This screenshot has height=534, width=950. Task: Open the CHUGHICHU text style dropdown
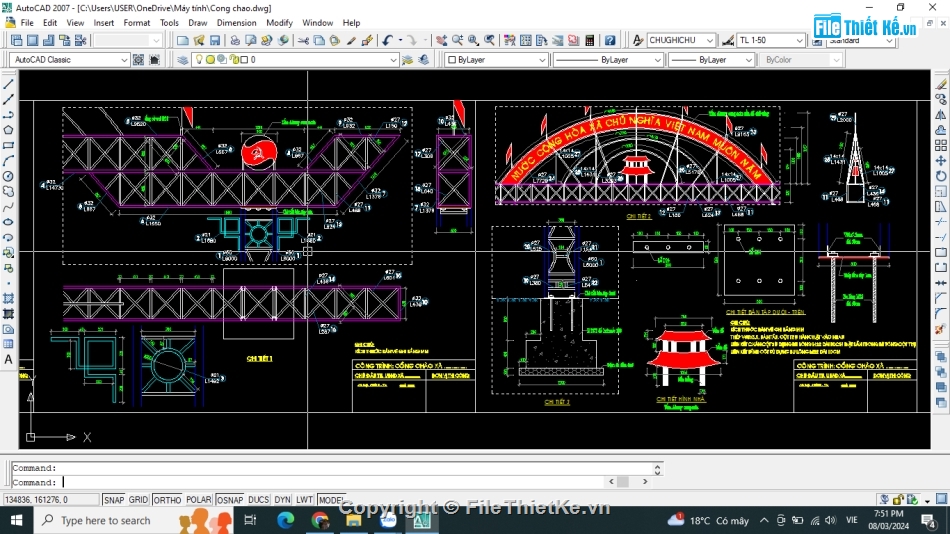(x=709, y=41)
